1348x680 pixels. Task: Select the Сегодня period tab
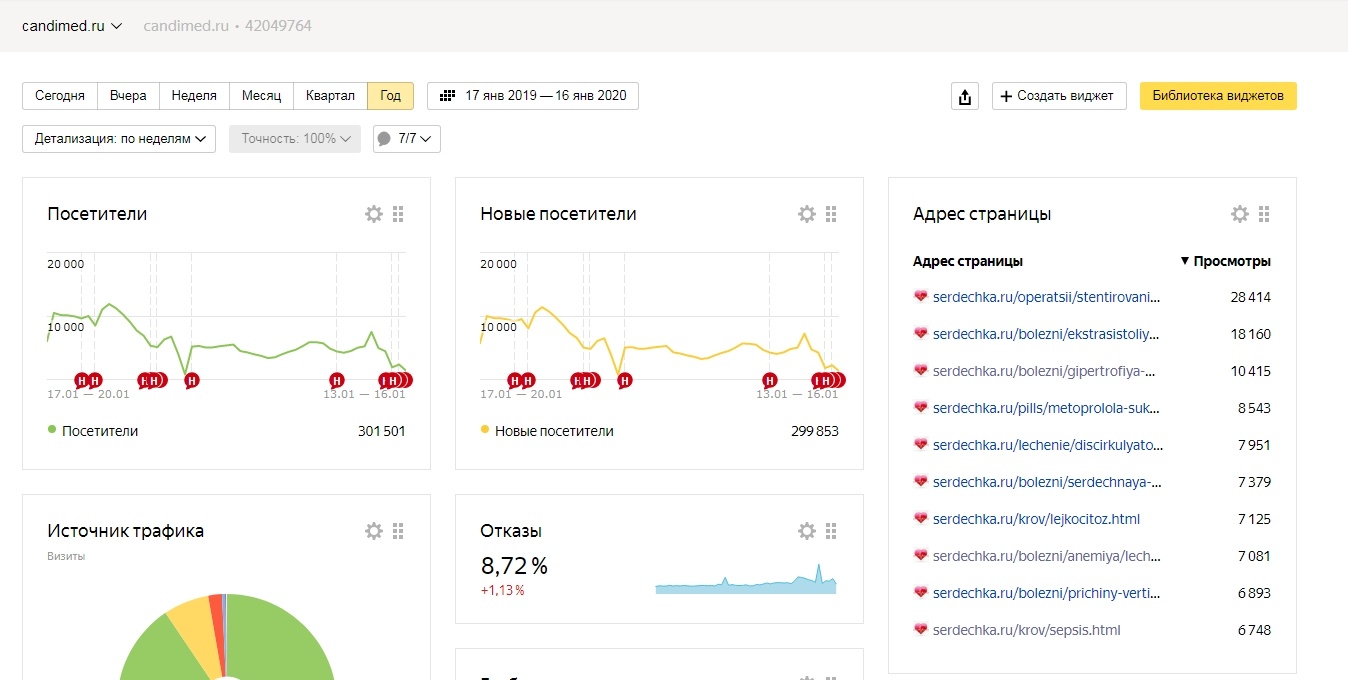(60, 96)
